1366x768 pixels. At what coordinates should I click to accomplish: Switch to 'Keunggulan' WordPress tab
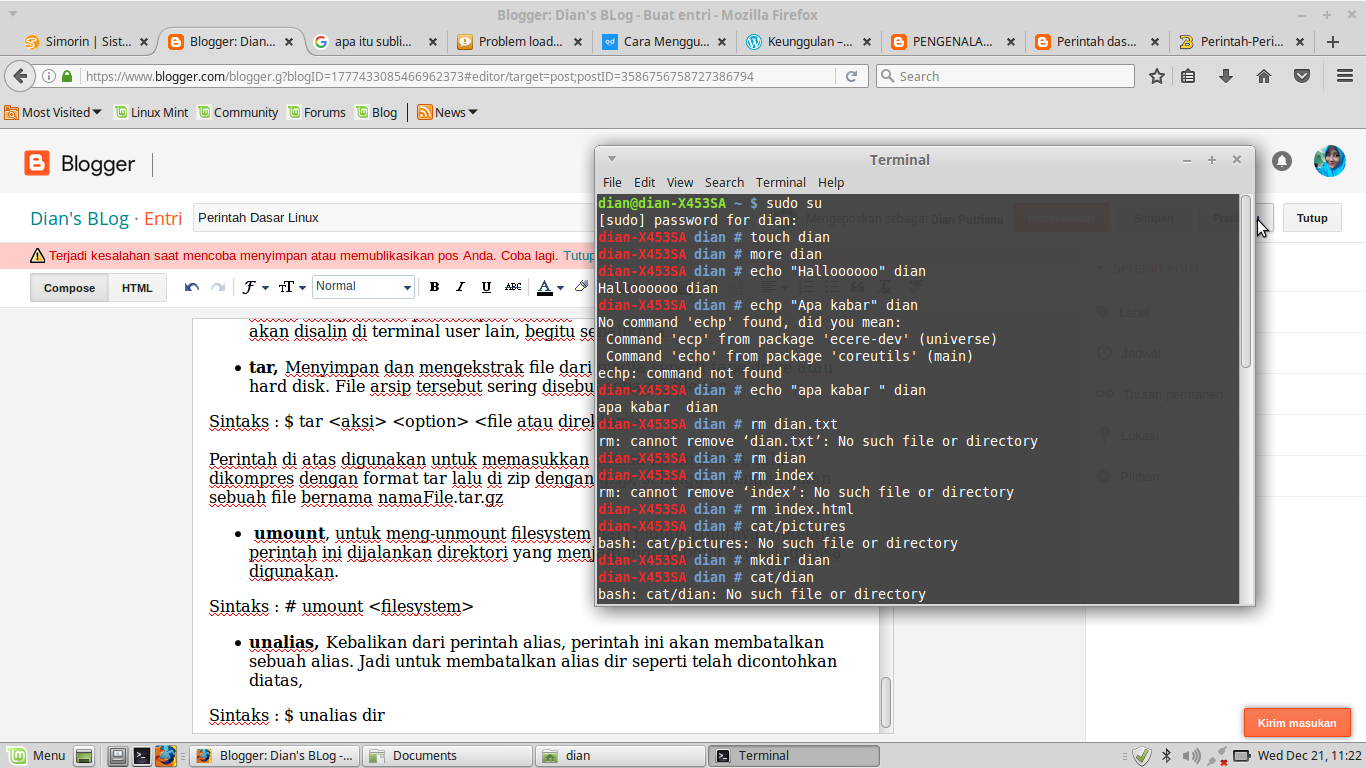coord(809,42)
